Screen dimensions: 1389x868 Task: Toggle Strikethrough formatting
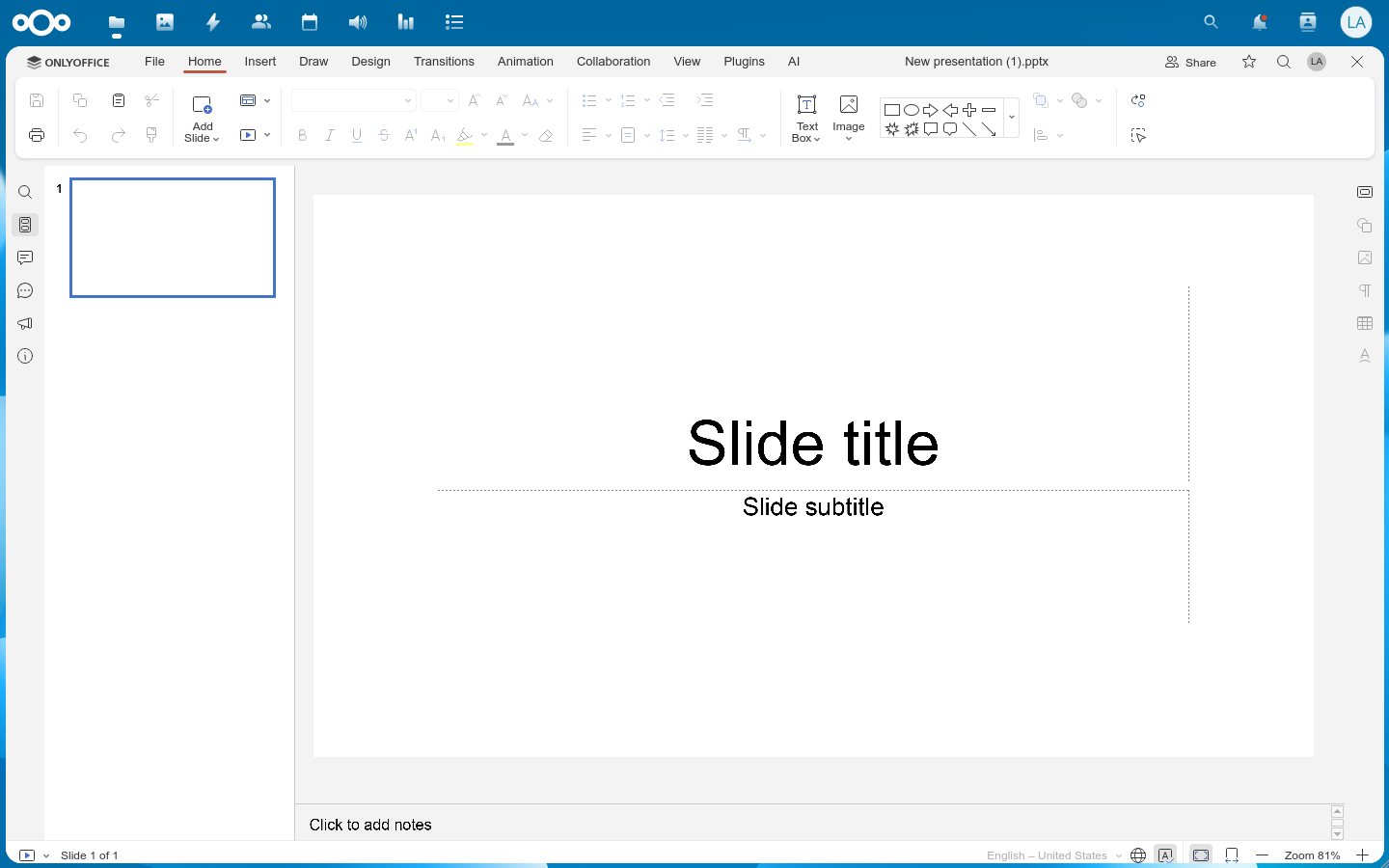click(384, 135)
